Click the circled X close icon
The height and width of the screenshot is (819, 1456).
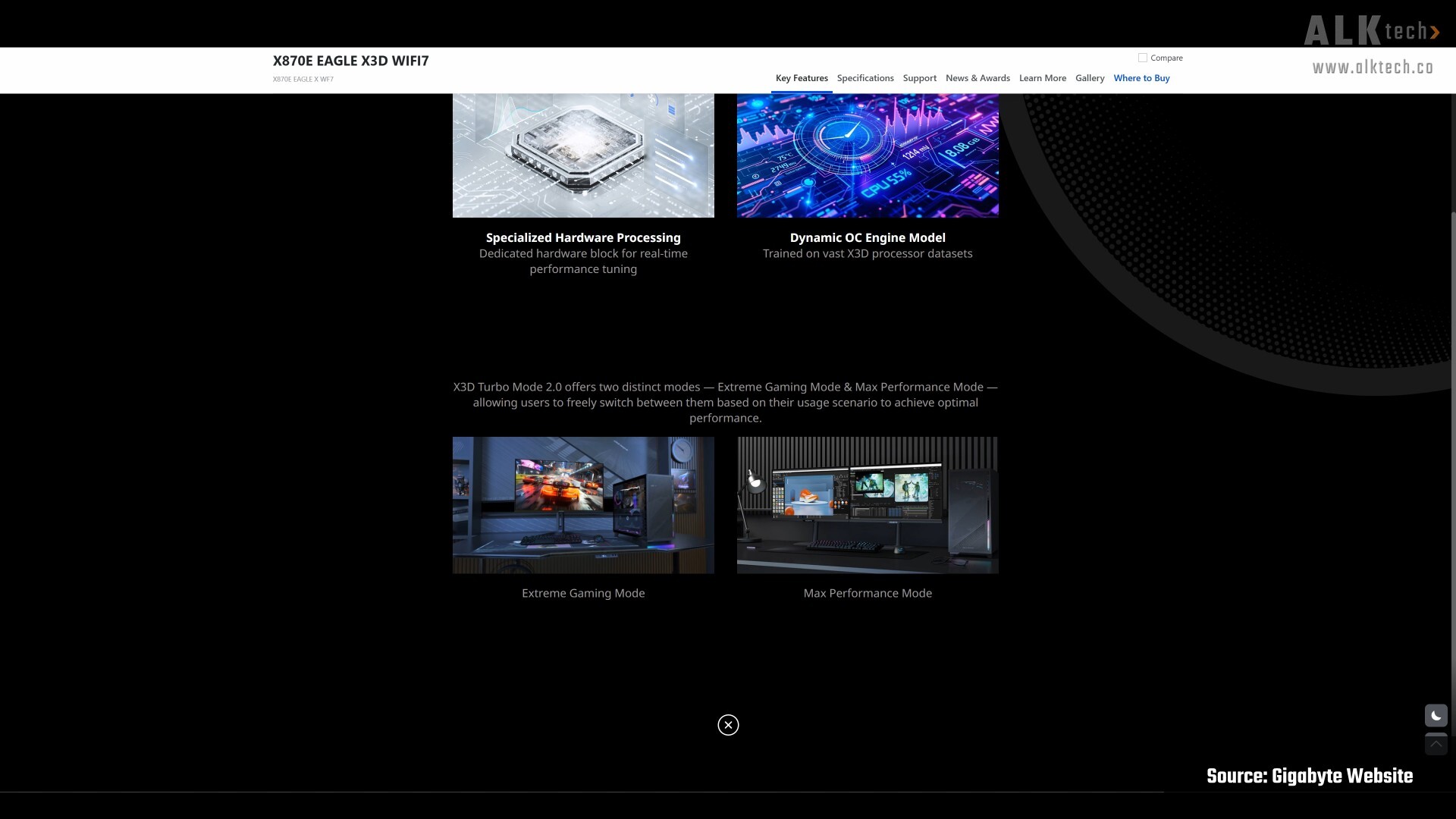[728, 725]
